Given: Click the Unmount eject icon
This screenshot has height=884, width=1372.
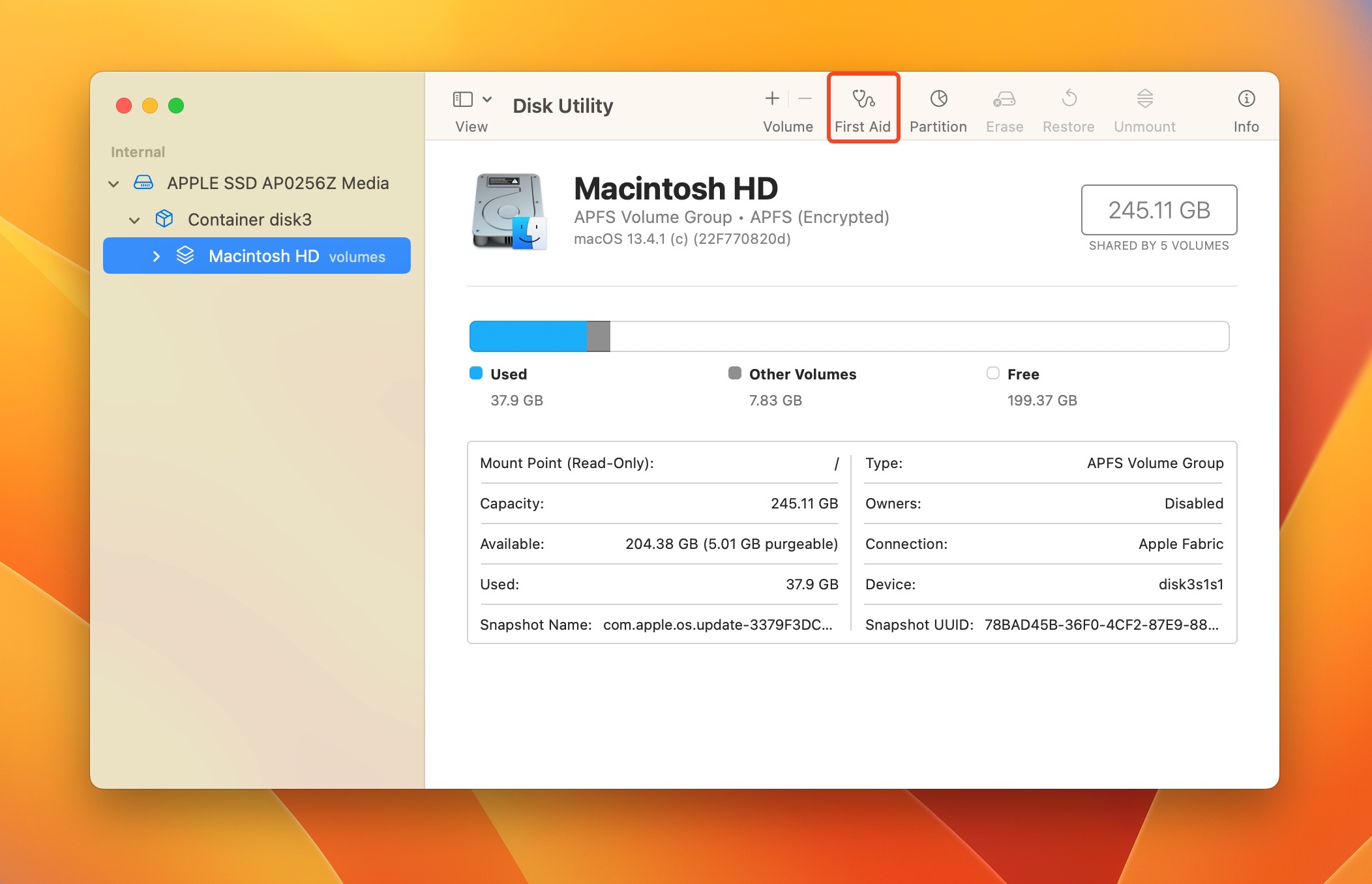Looking at the screenshot, I should [x=1145, y=98].
